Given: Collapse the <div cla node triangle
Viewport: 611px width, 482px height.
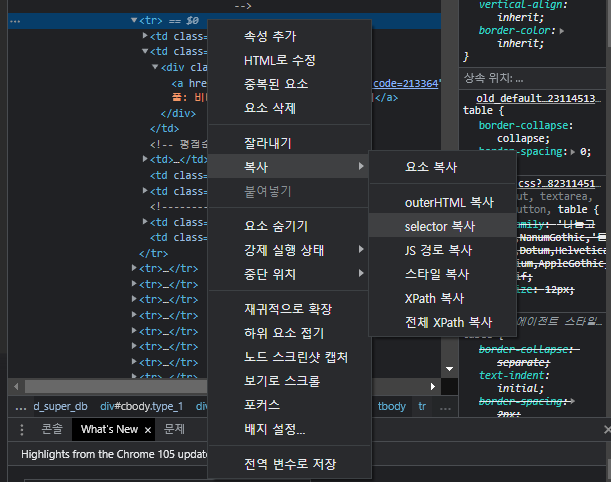Looking at the screenshot, I should (x=155, y=67).
